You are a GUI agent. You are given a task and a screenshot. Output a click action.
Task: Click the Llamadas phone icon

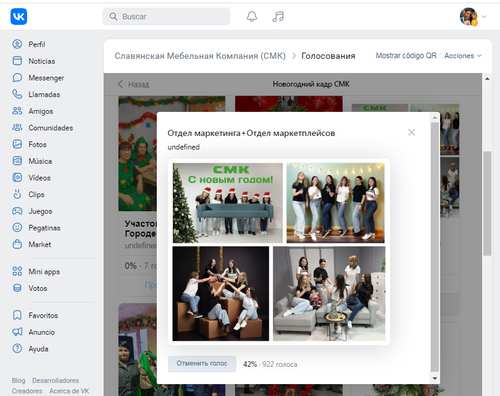tap(17, 94)
